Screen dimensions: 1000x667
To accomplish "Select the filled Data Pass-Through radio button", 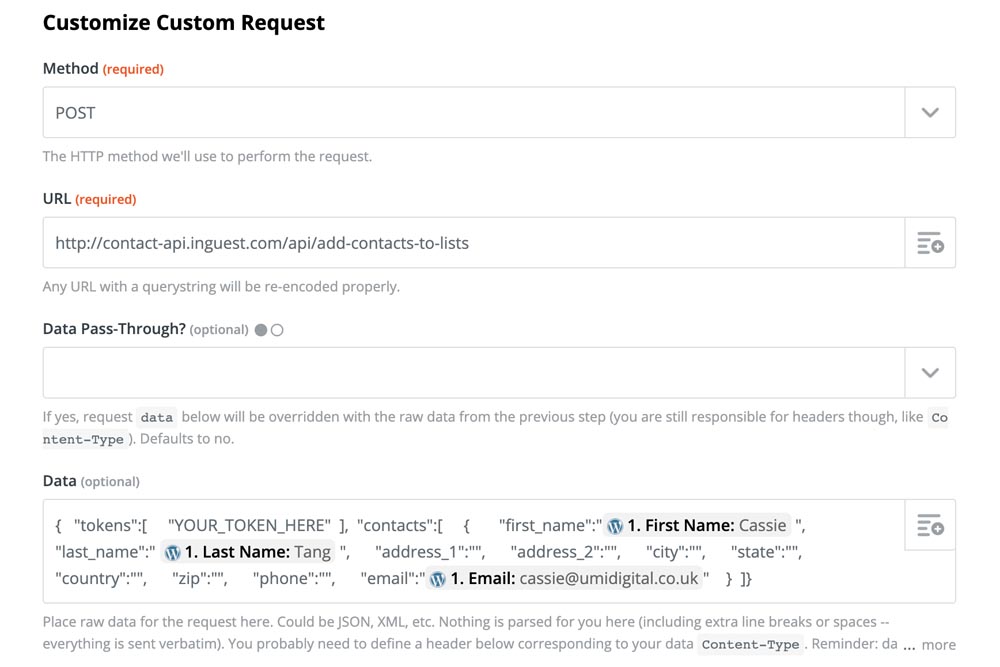I will tap(261, 330).
